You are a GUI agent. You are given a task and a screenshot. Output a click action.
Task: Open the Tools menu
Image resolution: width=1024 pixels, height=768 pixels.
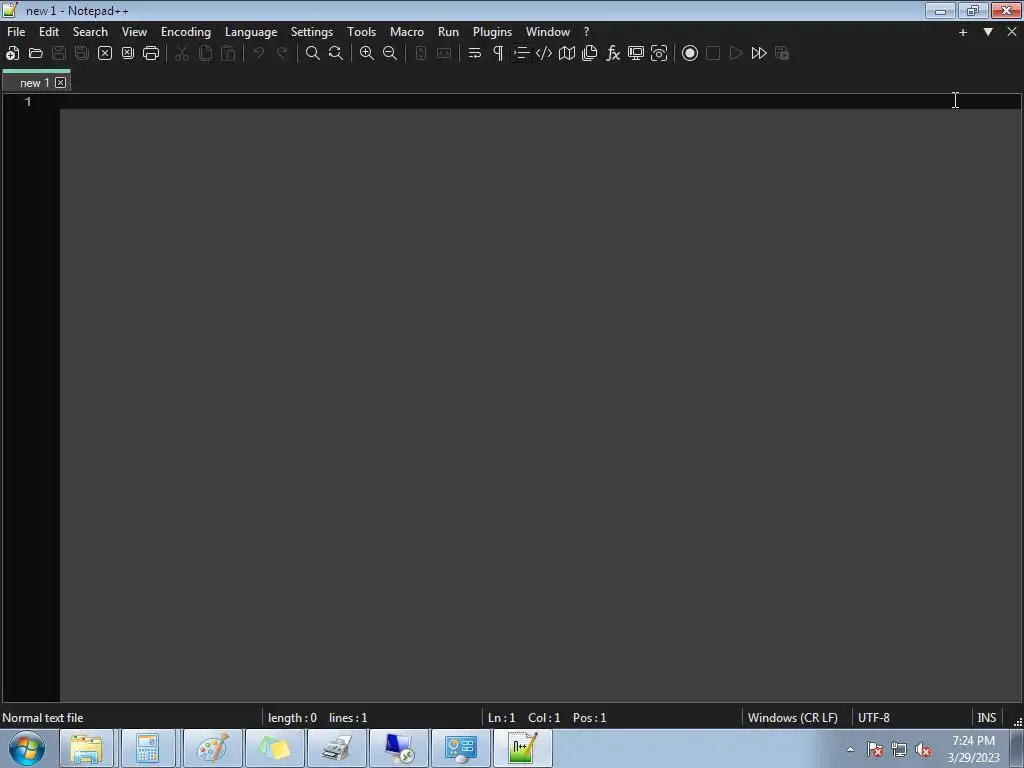coord(361,32)
